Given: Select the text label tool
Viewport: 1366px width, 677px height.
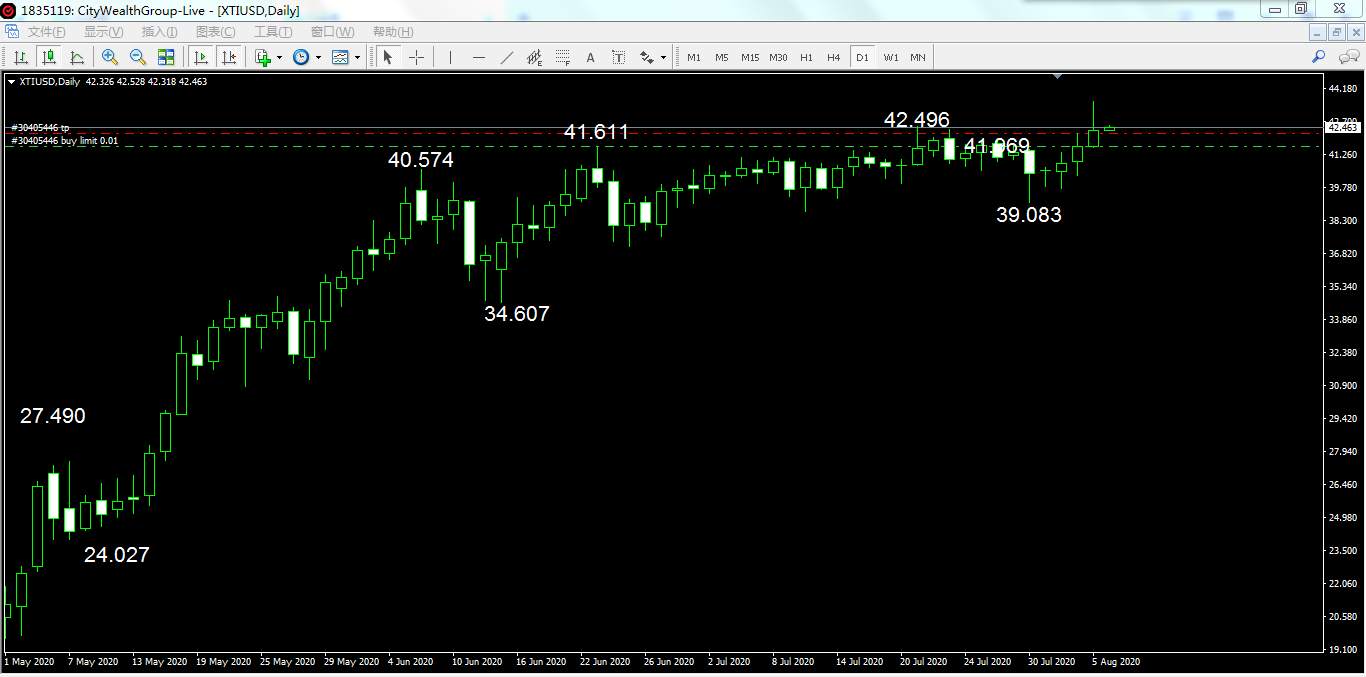Looking at the screenshot, I should tap(619, 57).
